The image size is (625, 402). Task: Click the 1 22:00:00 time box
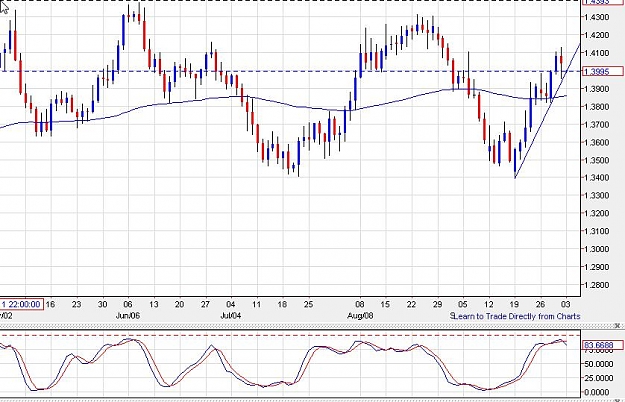pyautogui.click(x=21, y=305)
